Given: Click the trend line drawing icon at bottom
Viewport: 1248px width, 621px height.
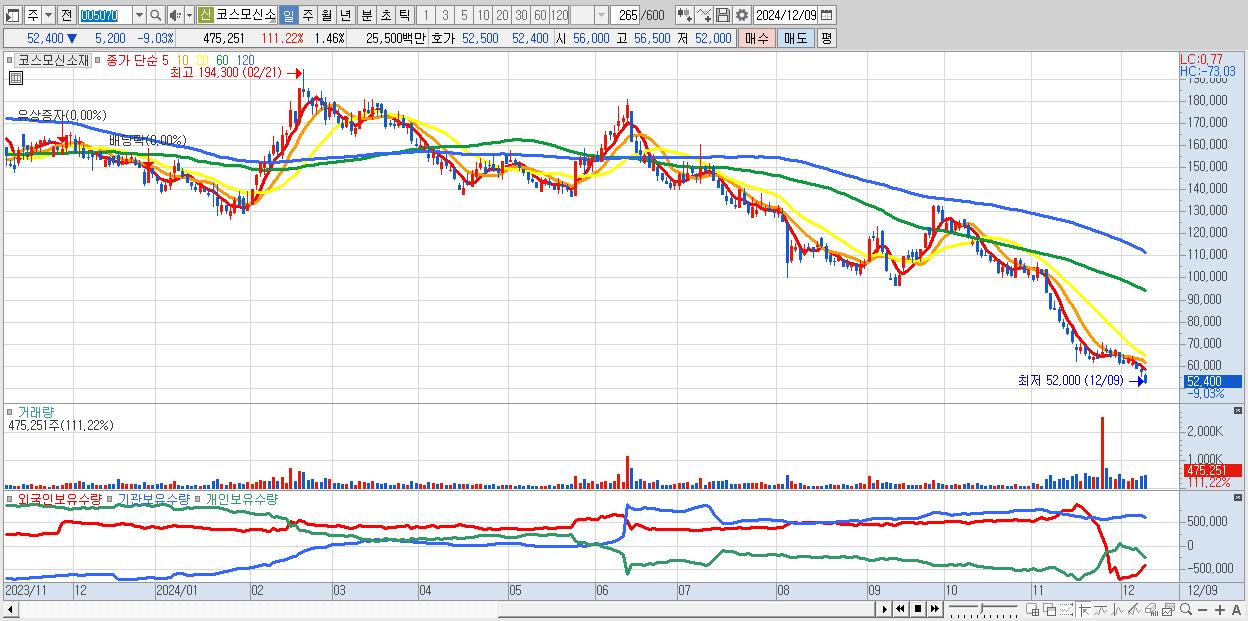Looking at the screenshot, I should pyautogui.click(x=1101, y=610).
